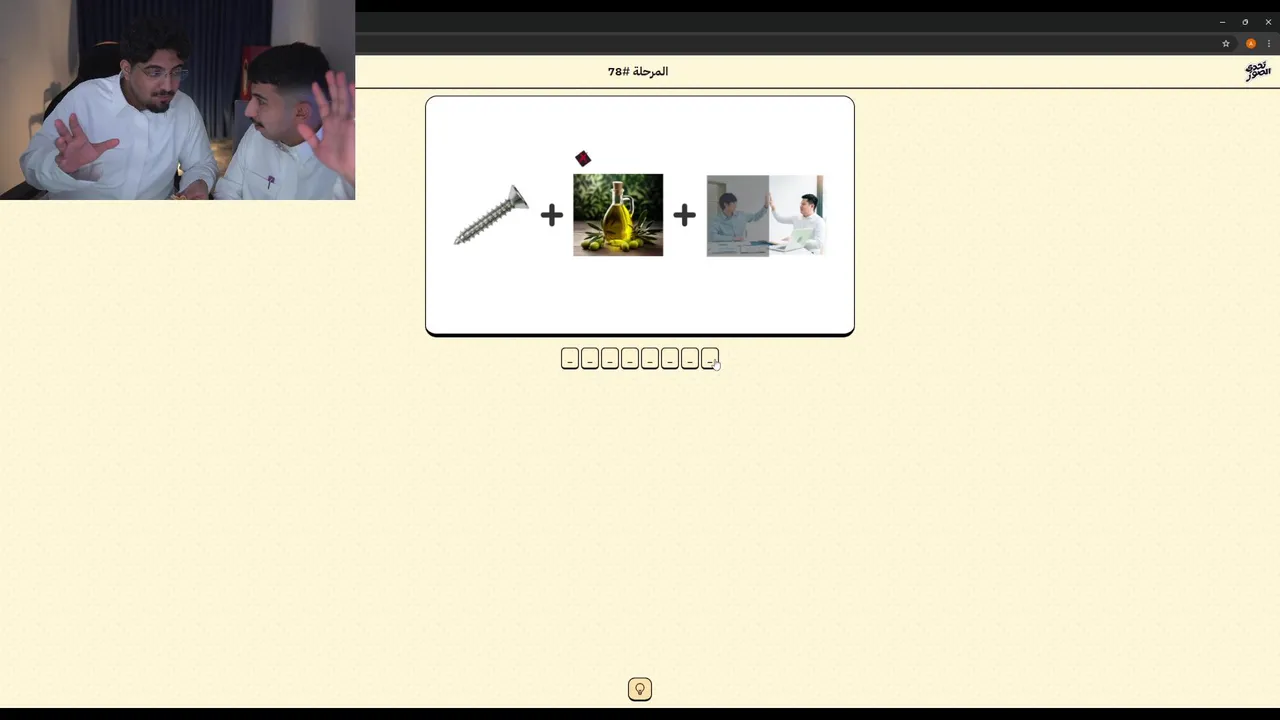The image size is (1280, 720).
Task: Minimize the browser window
Action: pyautogui.click(x=1222, y=22)
